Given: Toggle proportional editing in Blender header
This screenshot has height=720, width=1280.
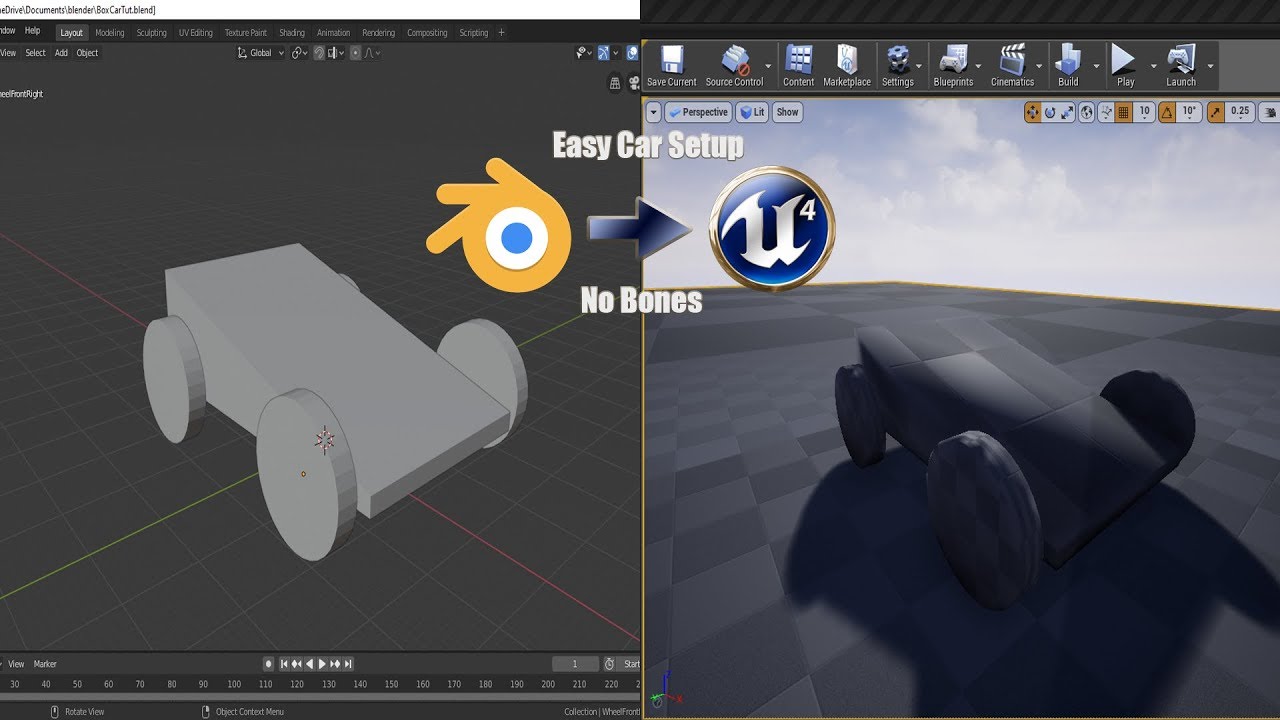Looking at the screenshot, I should coord(355,53).
